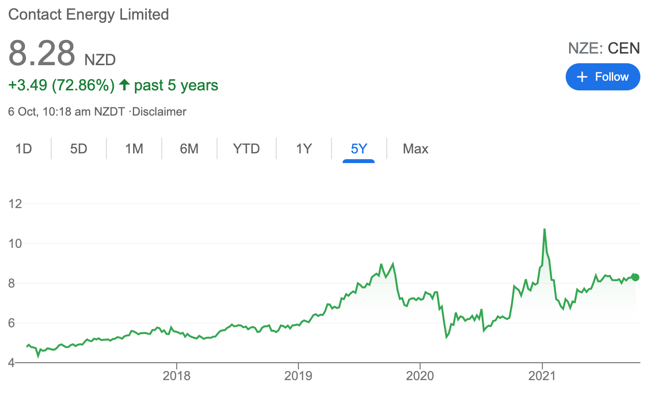Click the green current price dot
This screenshot has width=661, height=393.
(x=635, y=277)
